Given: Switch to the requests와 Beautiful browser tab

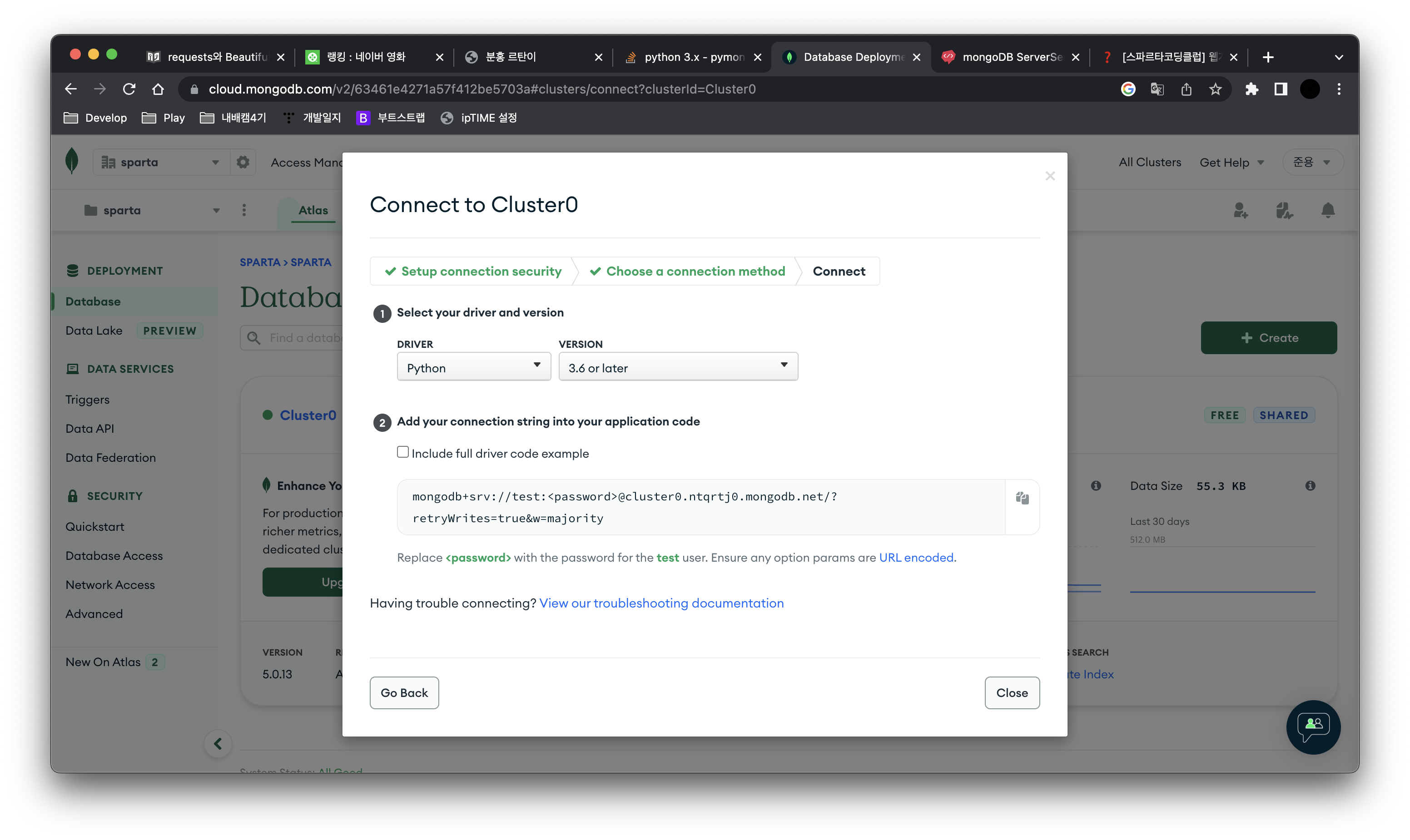Looking at the screenshot, I should pos(217,57).
